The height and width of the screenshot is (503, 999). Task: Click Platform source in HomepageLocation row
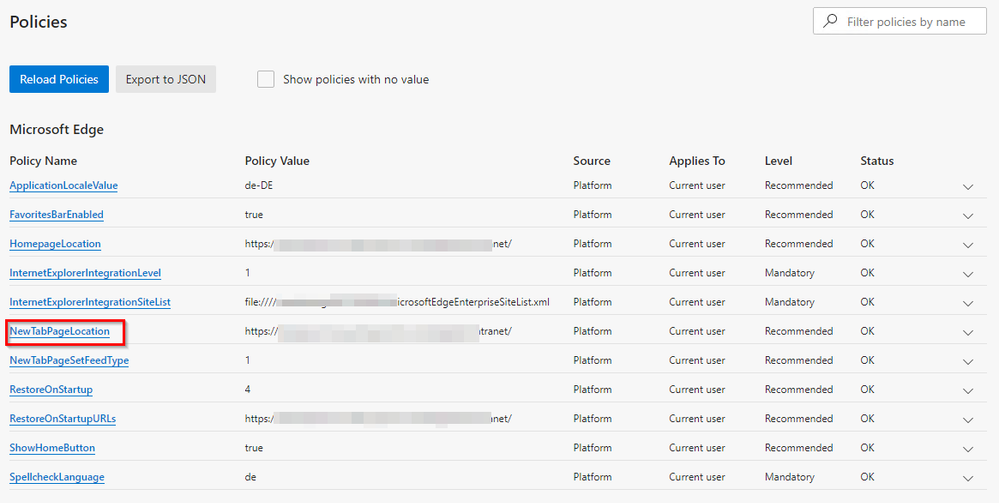point(593,244)
